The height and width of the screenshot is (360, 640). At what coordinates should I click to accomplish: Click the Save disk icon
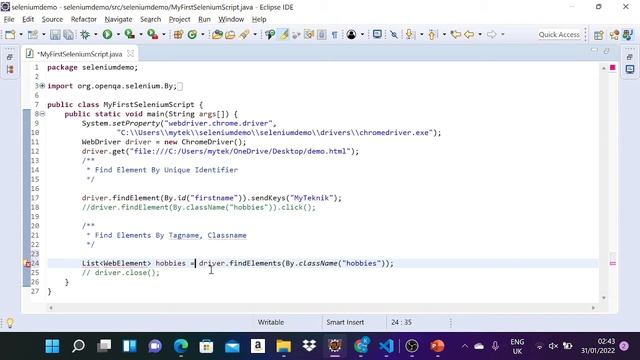pos(55,35)
